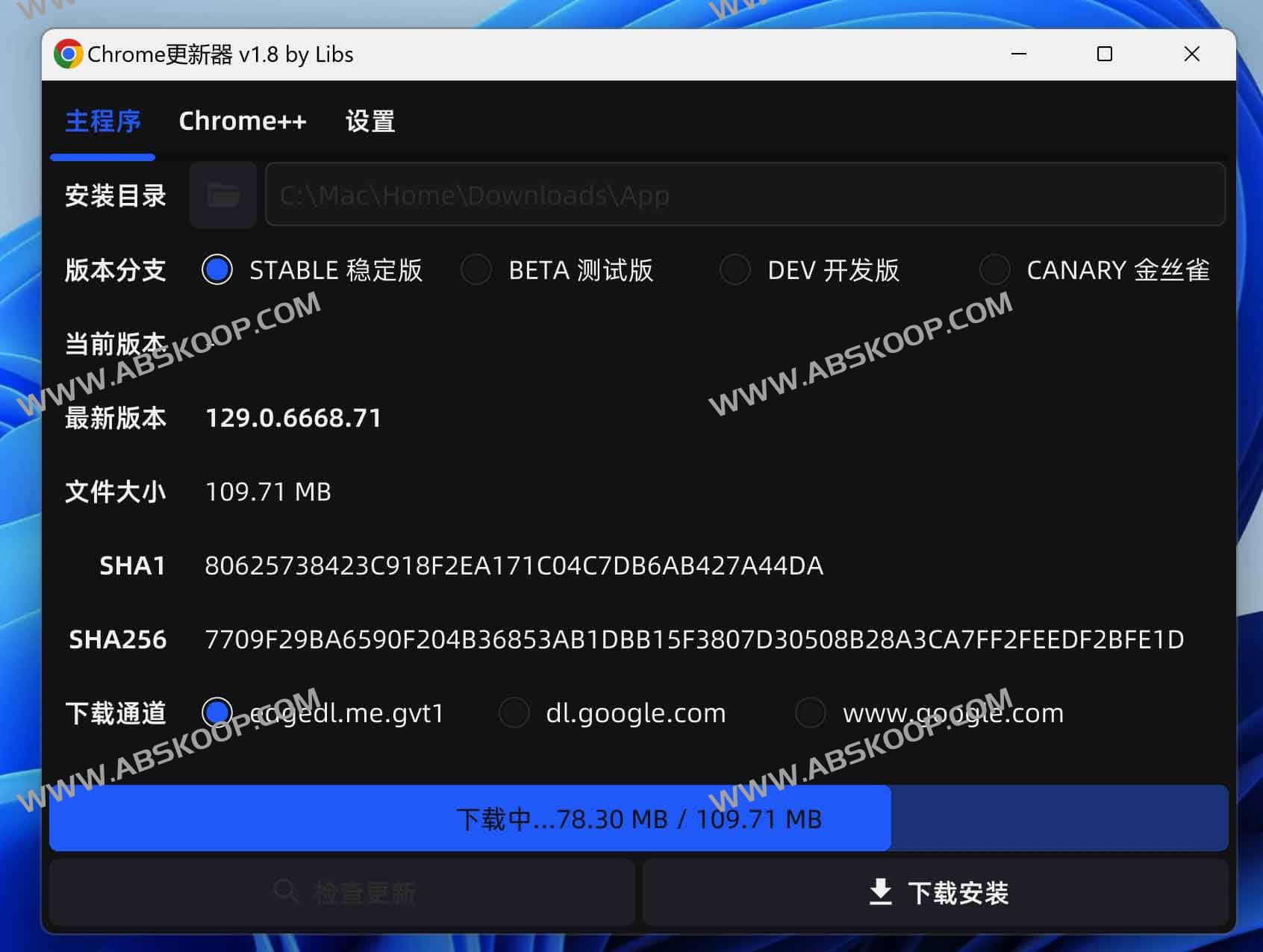Open the folder browse icon for install directory
The width and height of the screenshot is (1263, 952).
[222, 195]
